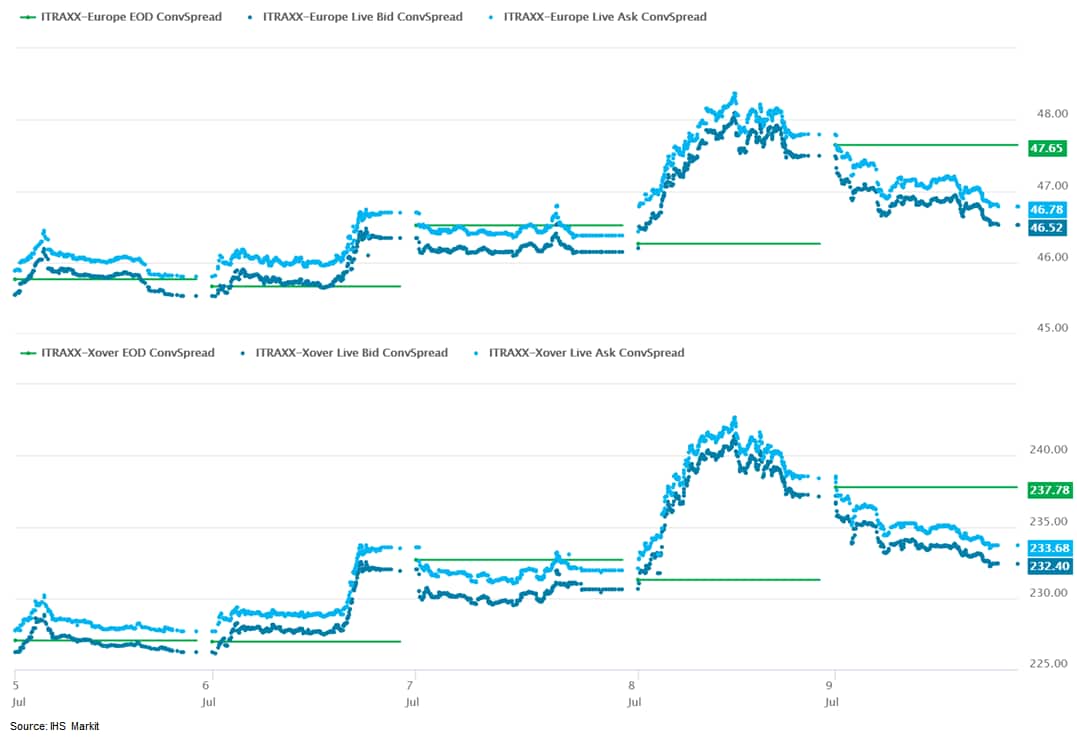Click the Source: IHS Markit text

[55, 726]
